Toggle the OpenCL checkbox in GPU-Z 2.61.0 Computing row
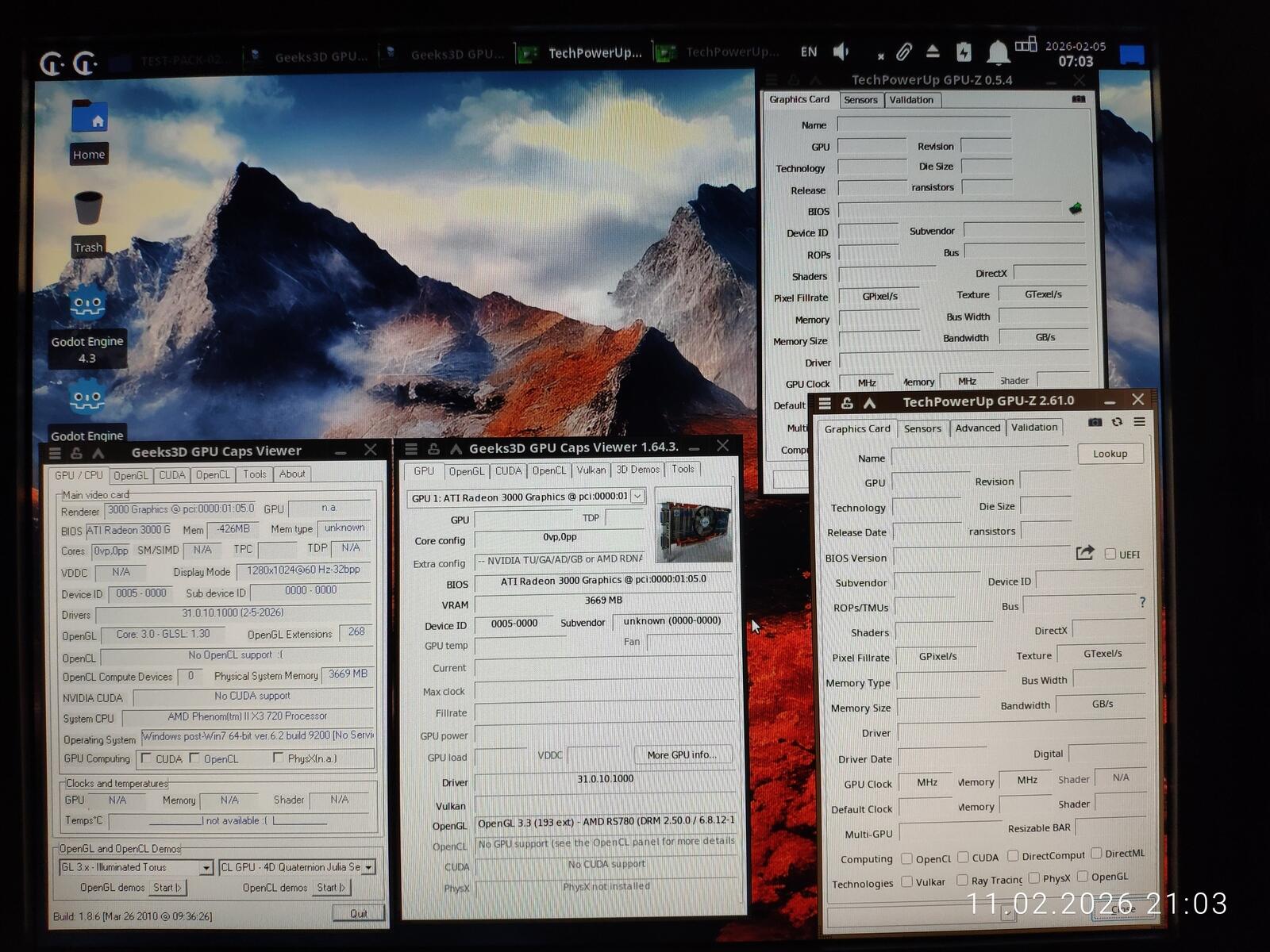Viewport: 1270px width, 952px height. [906, 858]
